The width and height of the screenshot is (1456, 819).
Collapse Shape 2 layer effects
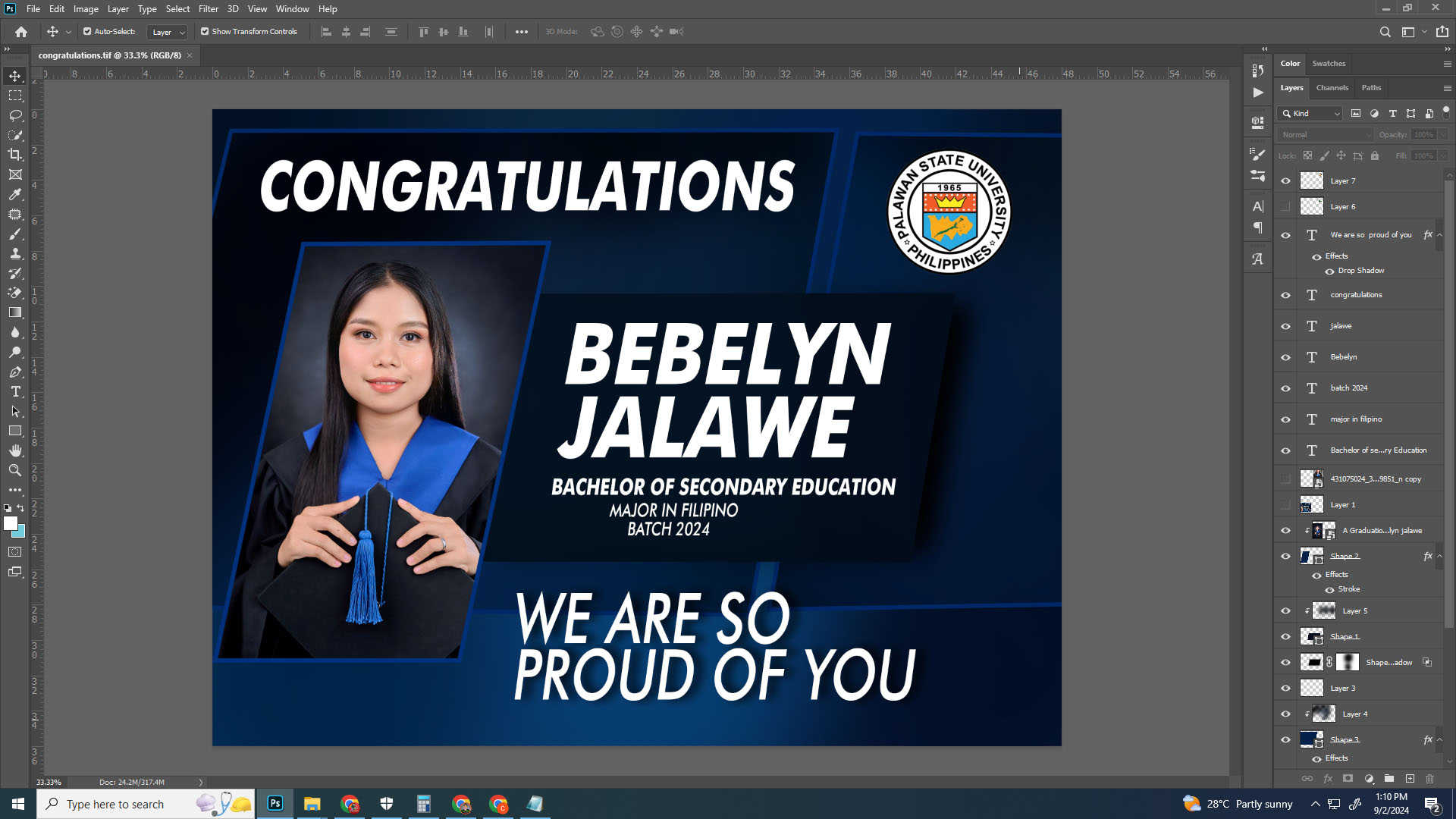[1439, 556]
